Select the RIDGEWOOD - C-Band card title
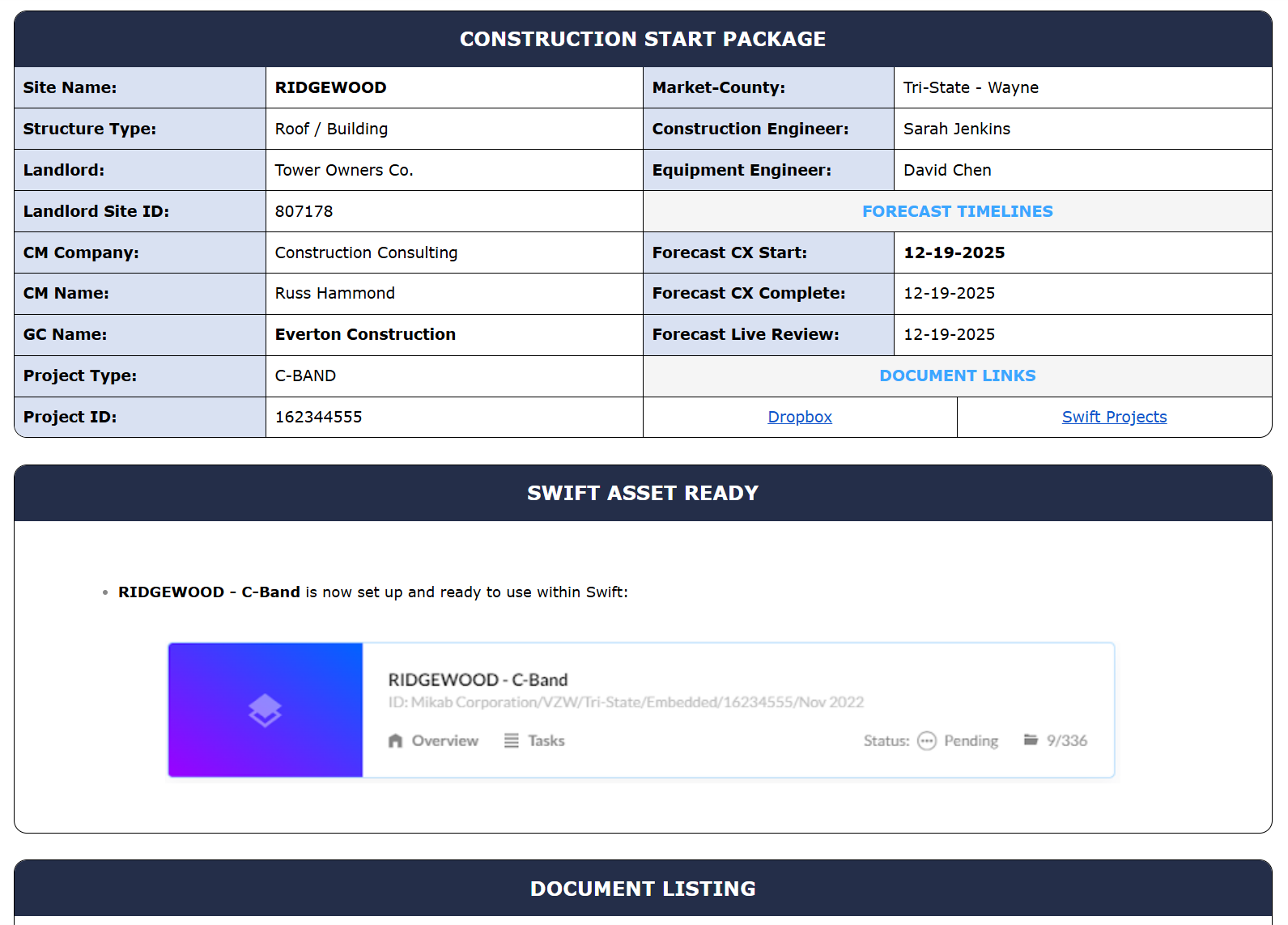1288x925 pixels. tap(478, 680)
